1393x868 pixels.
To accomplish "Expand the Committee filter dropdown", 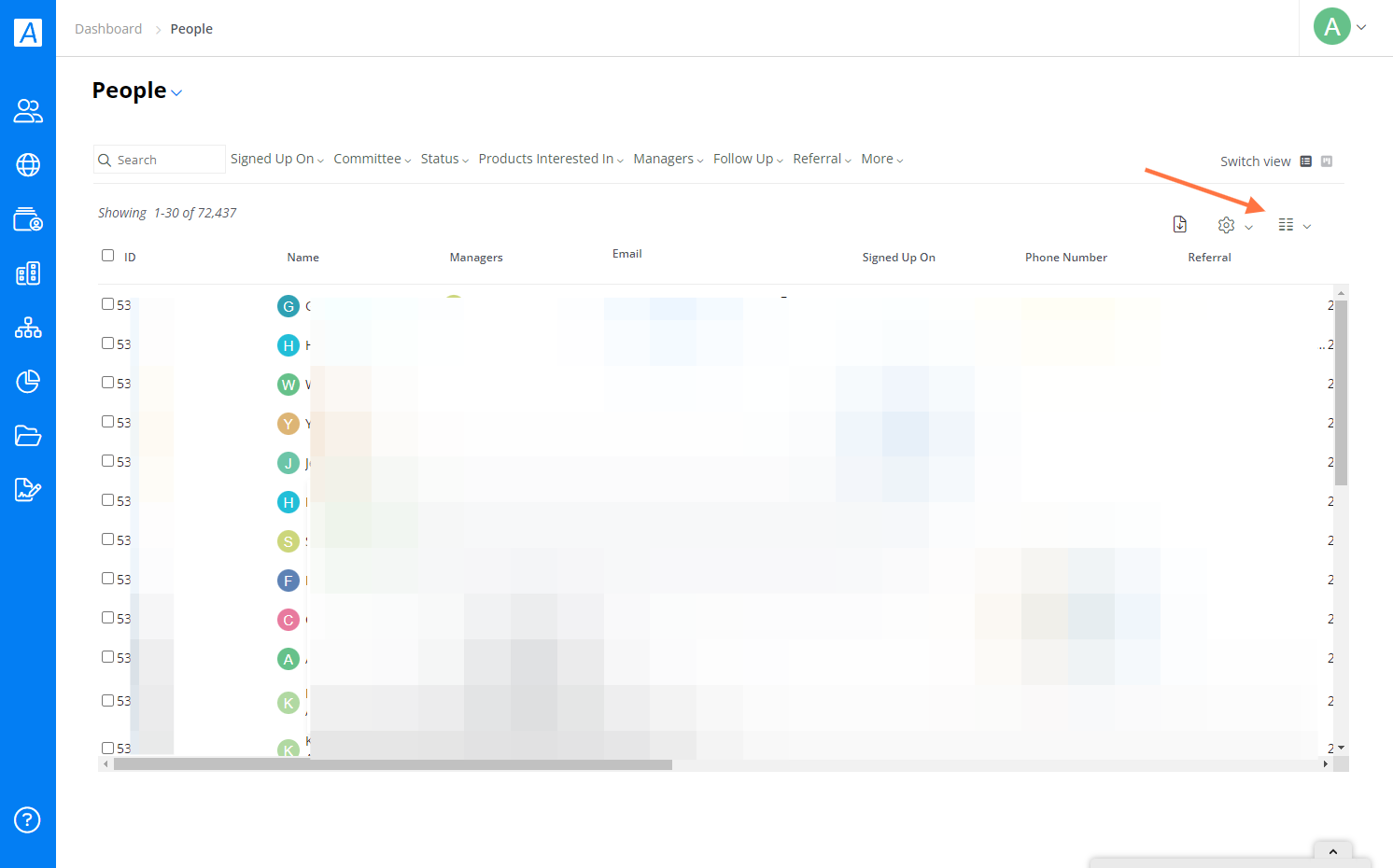I will coord(372,160).
